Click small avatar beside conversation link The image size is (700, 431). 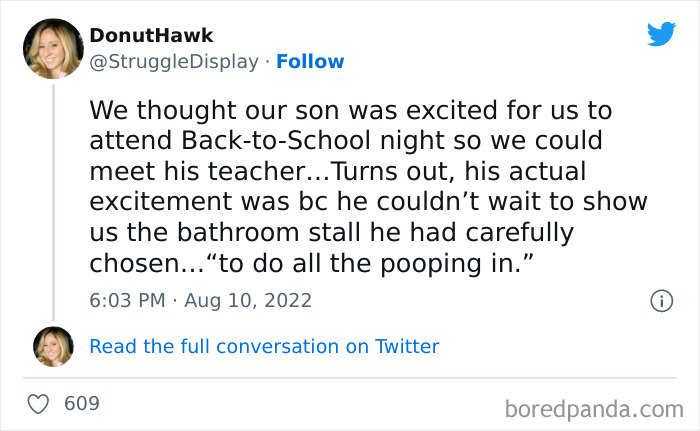pyautogui.click(x=52, y=346)
